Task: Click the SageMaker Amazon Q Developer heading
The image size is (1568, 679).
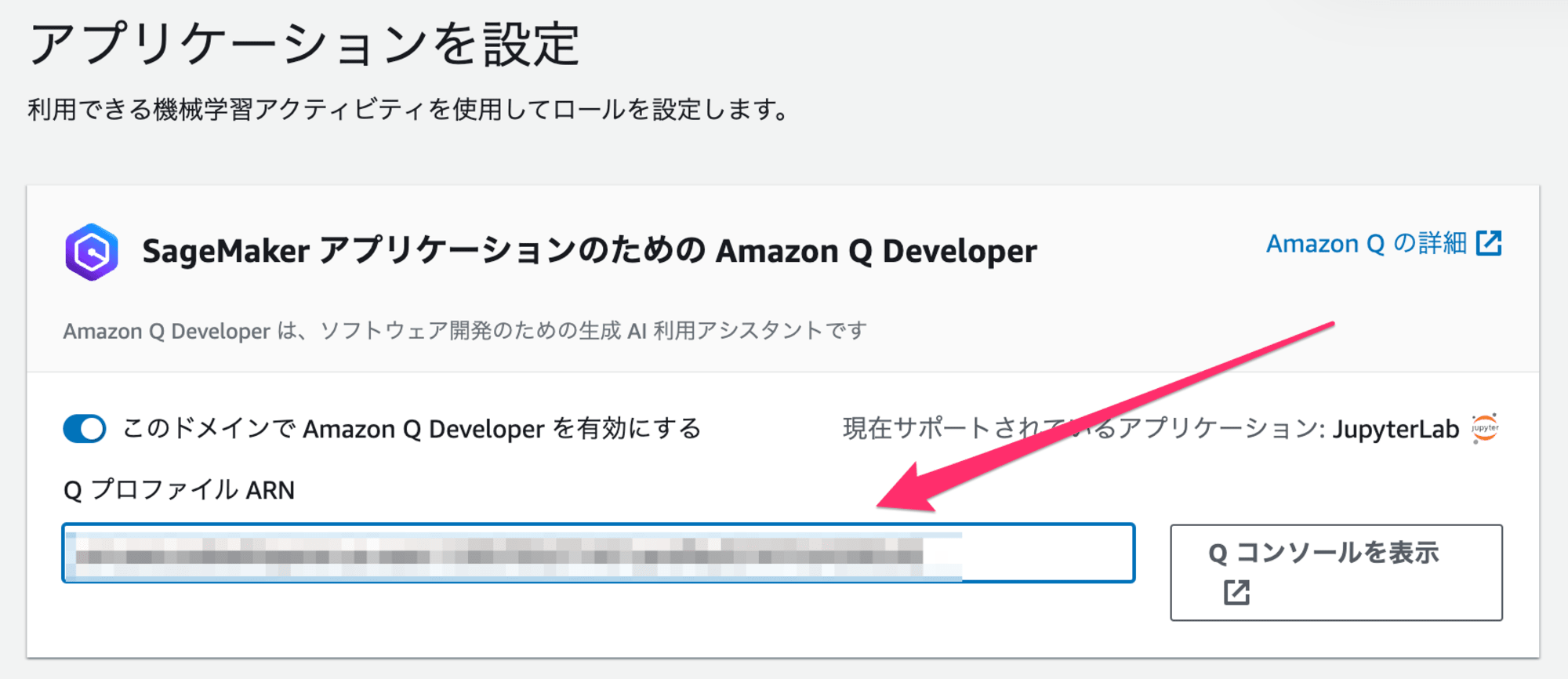Action: pos(589,252)
